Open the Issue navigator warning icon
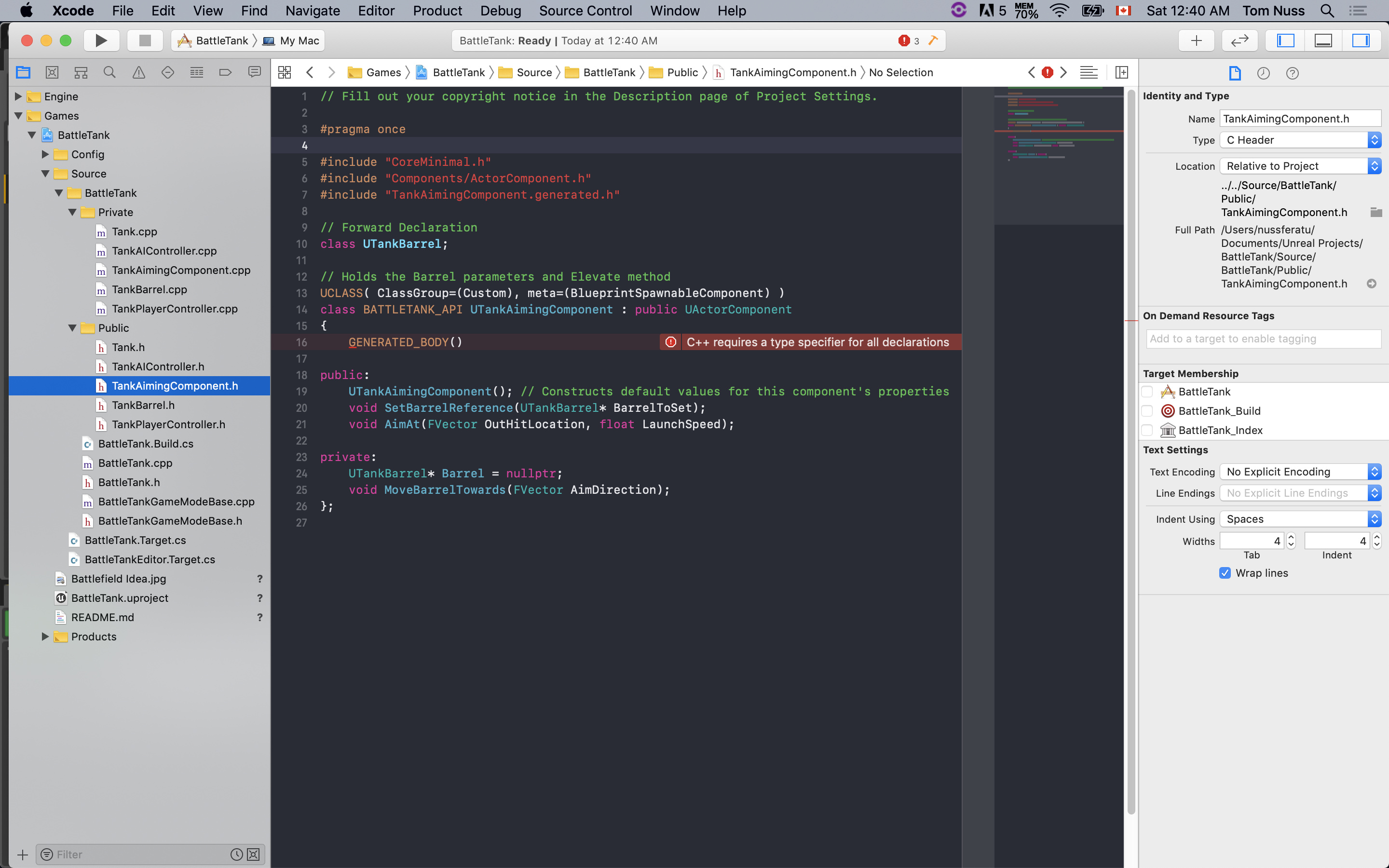 138,72
